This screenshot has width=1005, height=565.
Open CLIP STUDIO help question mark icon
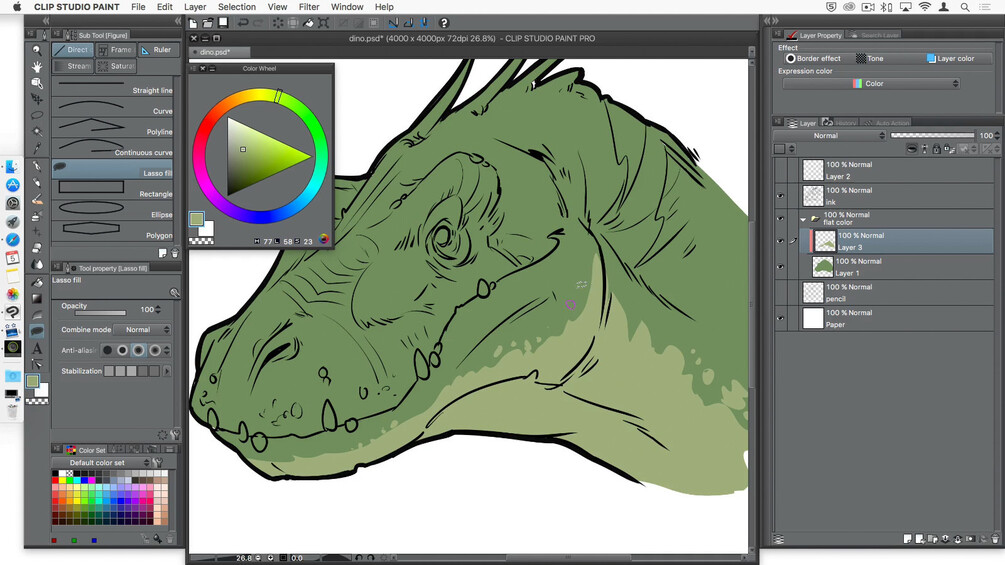click(x=444, y=23)
